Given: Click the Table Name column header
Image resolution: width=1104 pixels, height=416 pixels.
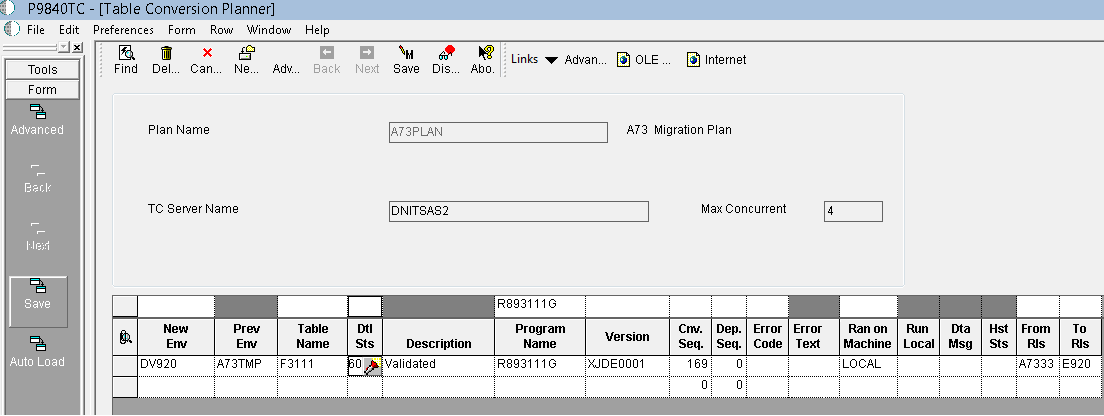Looking at the screenshot, I should tap(313, 336).
